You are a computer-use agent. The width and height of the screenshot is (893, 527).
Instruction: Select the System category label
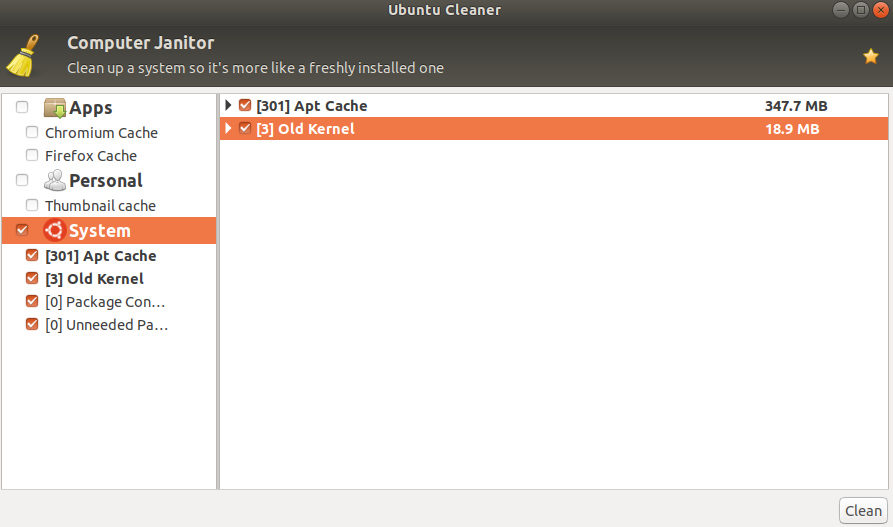100,231
